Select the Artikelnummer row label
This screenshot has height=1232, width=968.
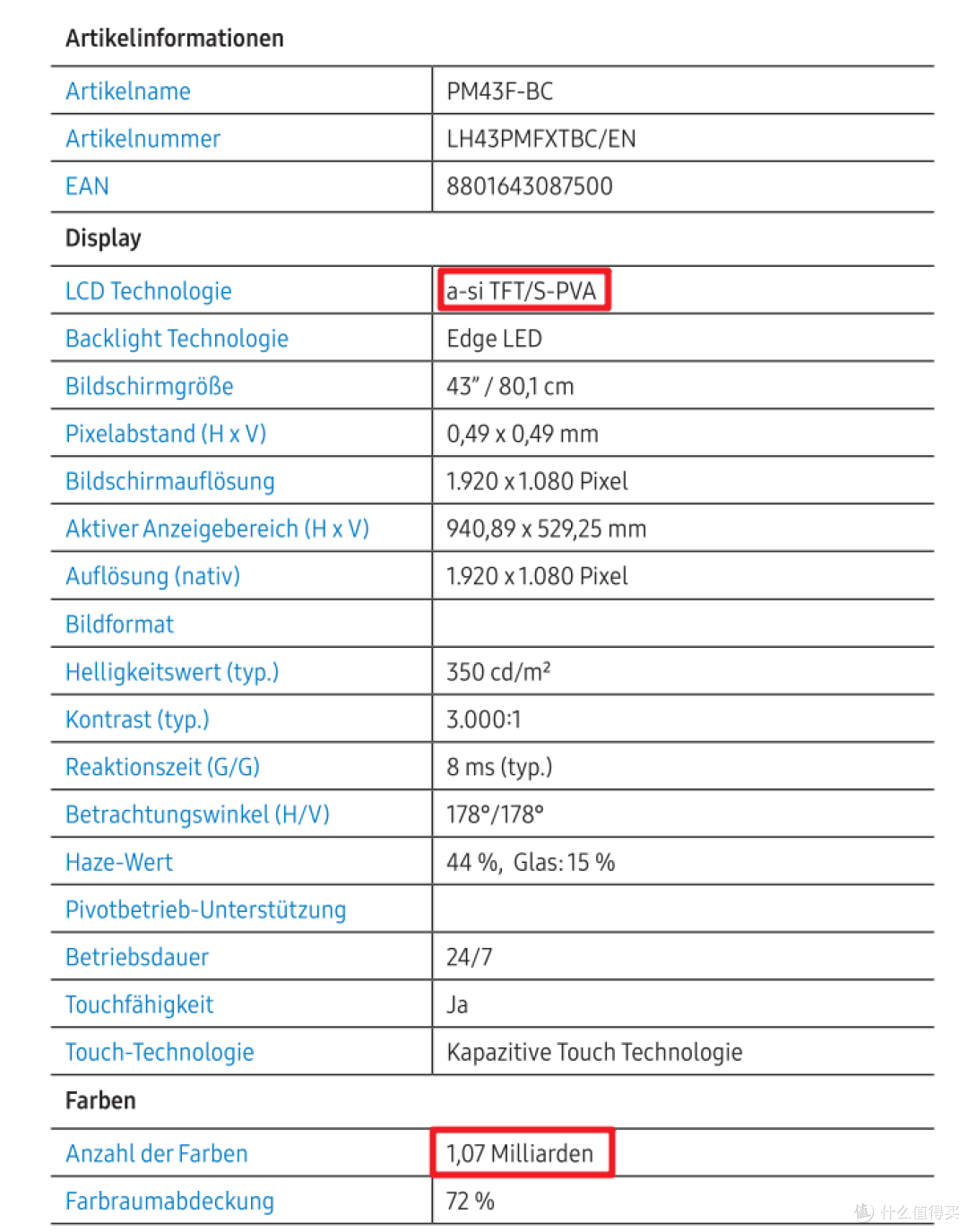point(143,139)
